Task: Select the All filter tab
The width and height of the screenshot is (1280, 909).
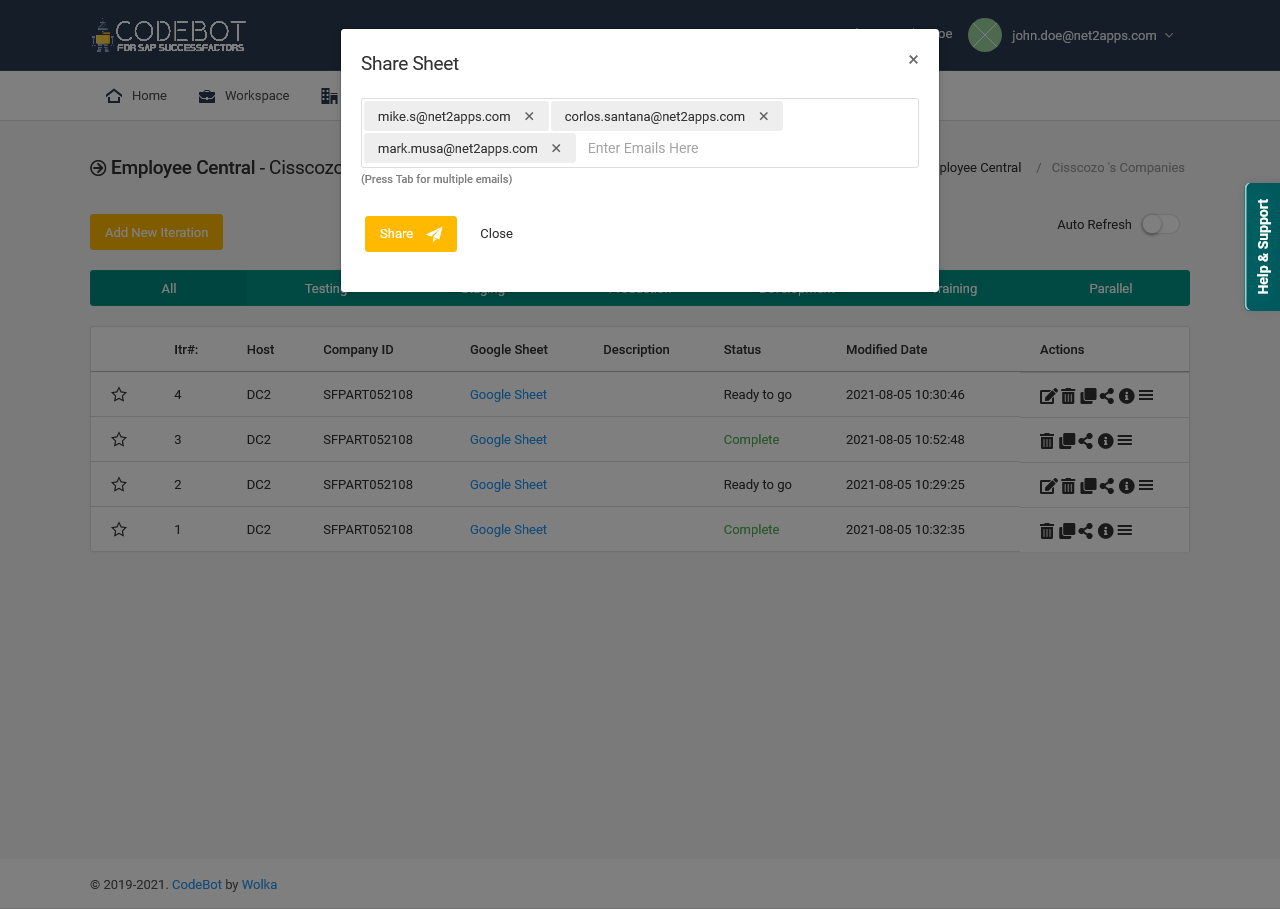Action: click(168, 288)
